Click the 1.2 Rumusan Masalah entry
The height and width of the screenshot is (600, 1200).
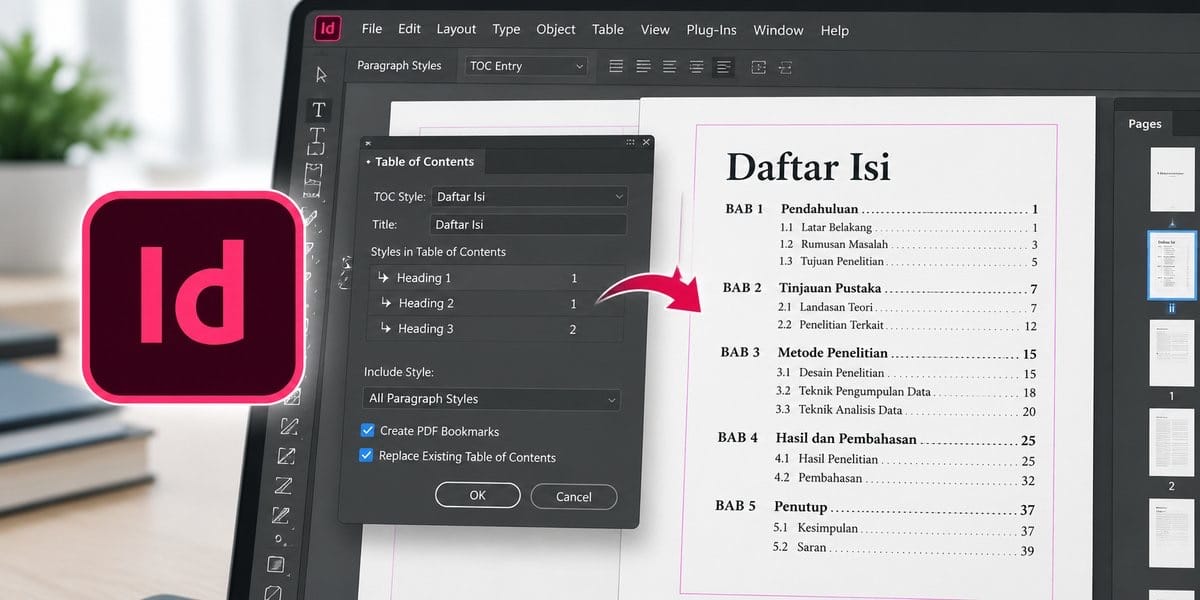[908, 245]
